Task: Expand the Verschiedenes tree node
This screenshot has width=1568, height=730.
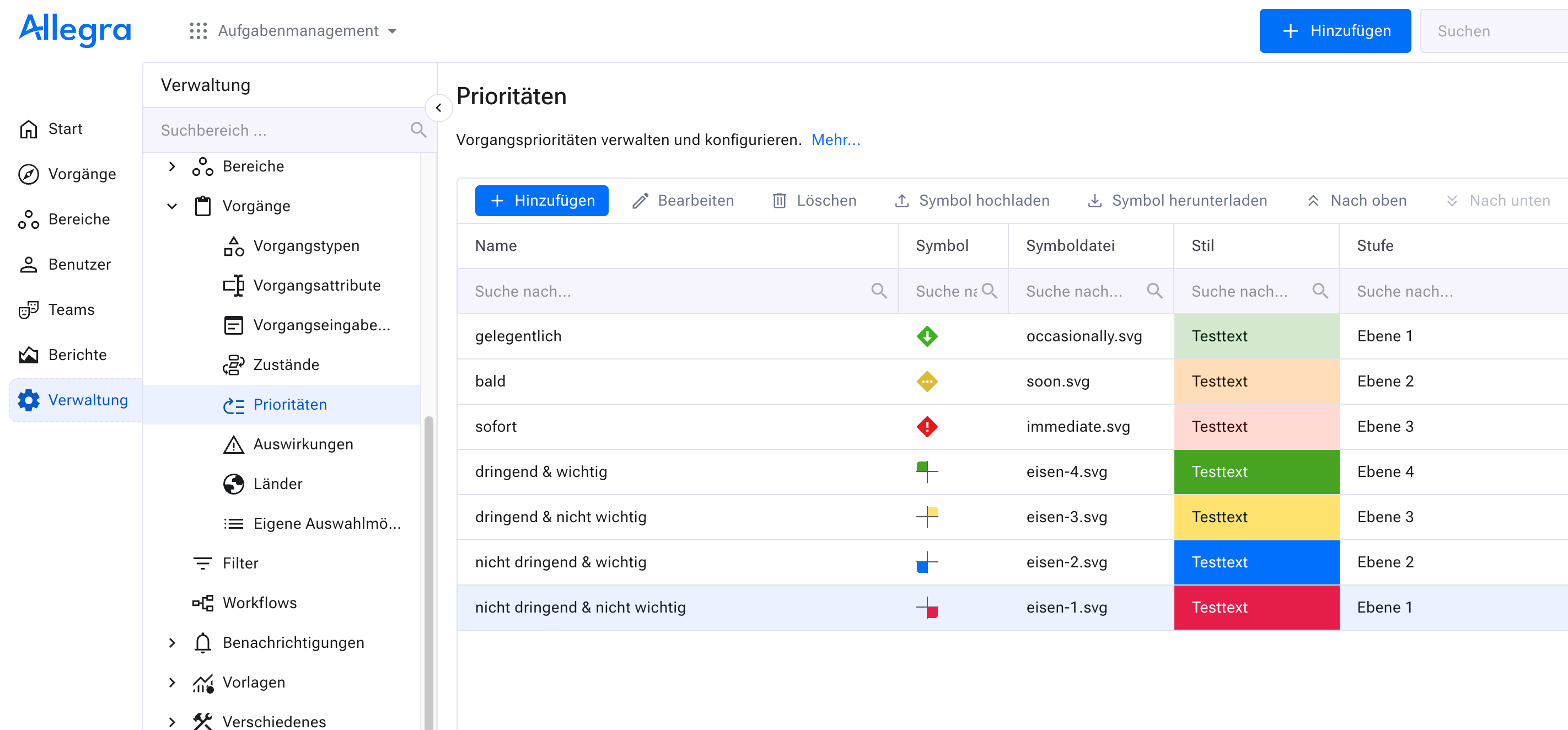Action: [171, 722]
